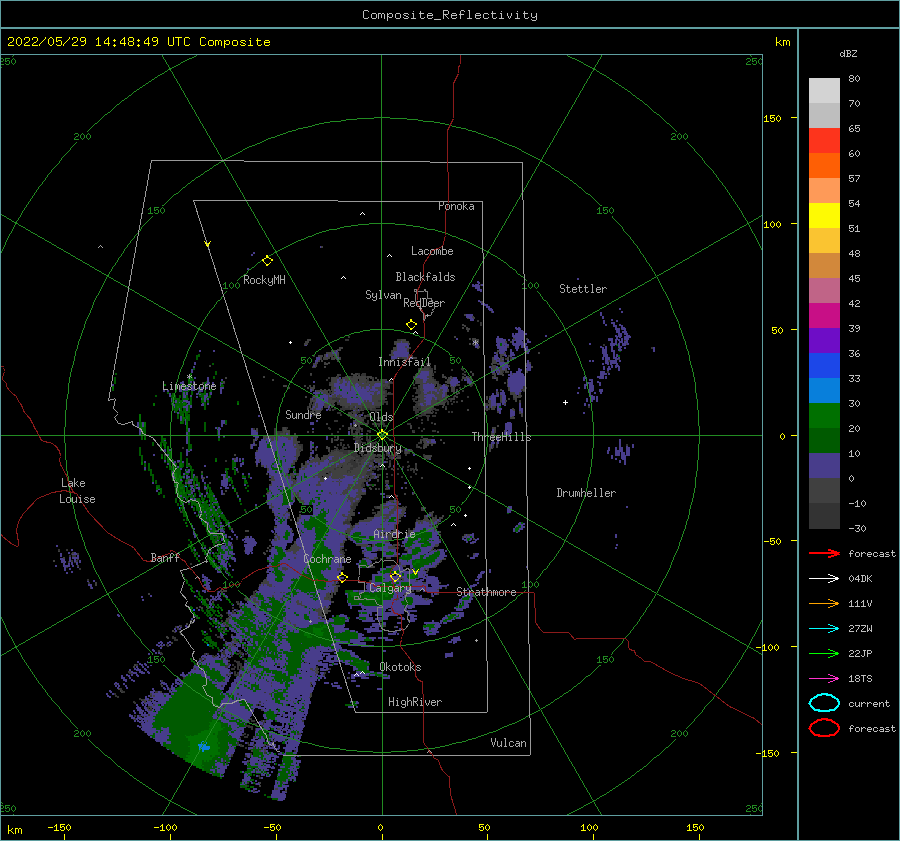This screenshot has height=841, width=900.
Task: Click the Strathmore town label
Action: point(487,592)
